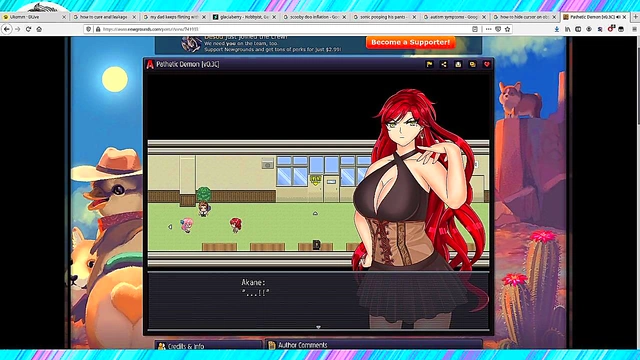Viewport: 640px width, 360px height.
Task: Click the 'Become a Supporter!' button
Action: point(411,42)
